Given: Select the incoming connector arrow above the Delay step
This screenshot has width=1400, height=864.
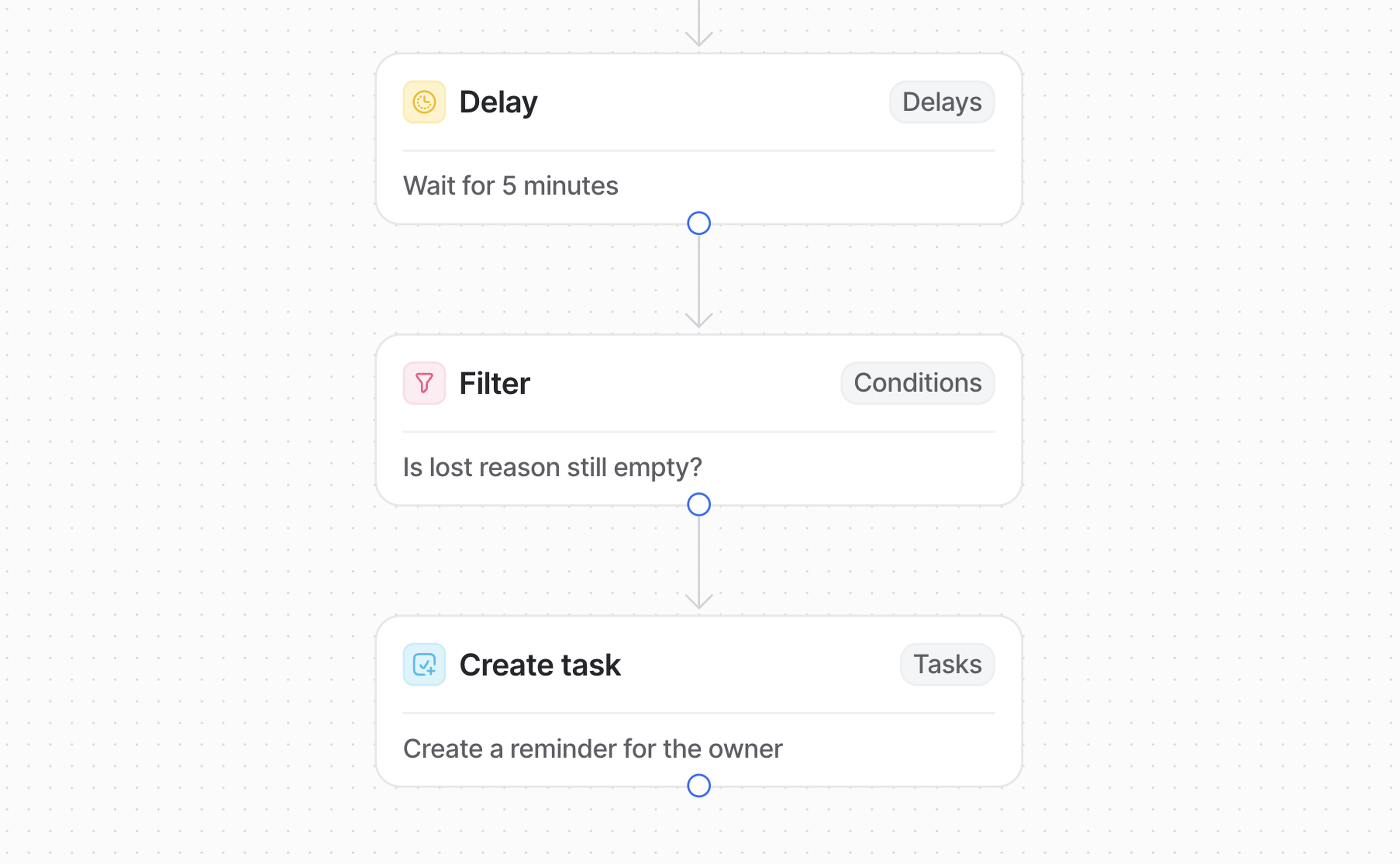Looking at the screenshot, I should point(699,23).
